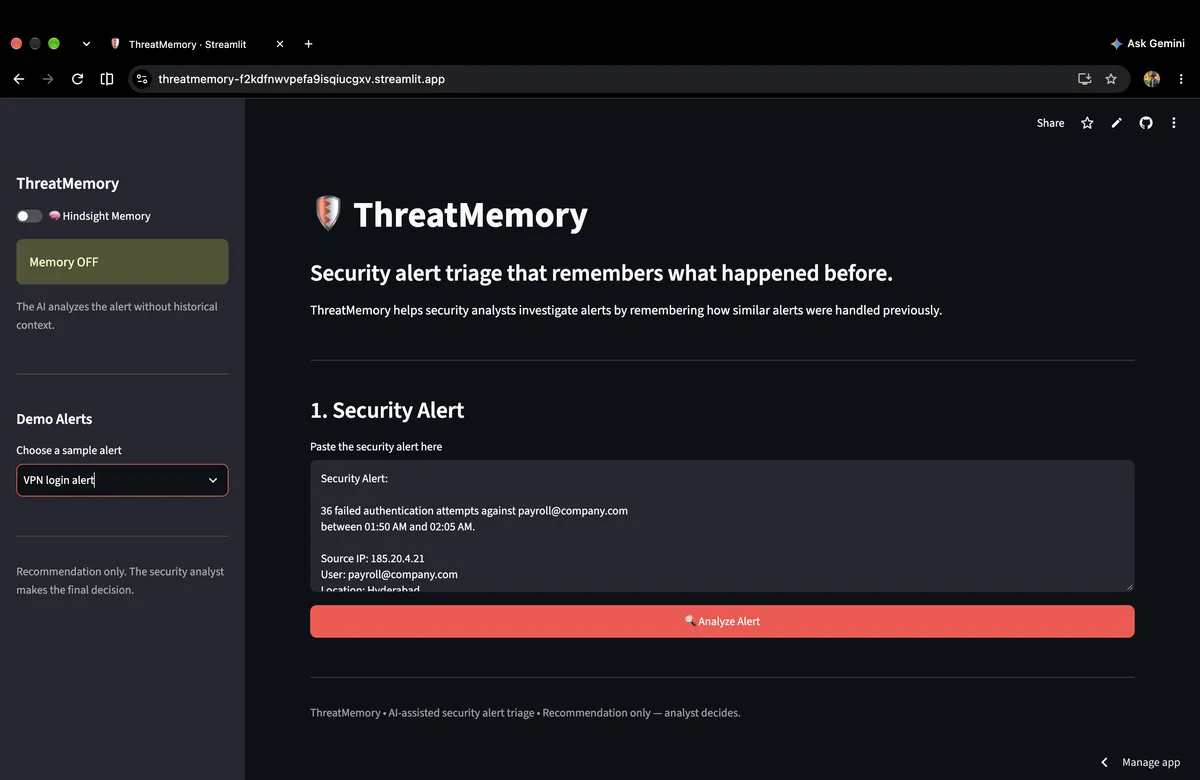
Task: Go back to the previous browser page
Action: click(18, 79)
